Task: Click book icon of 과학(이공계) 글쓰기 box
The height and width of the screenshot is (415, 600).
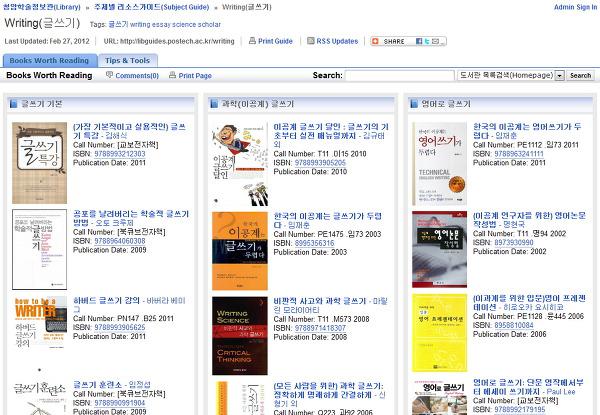Action: 214,104
